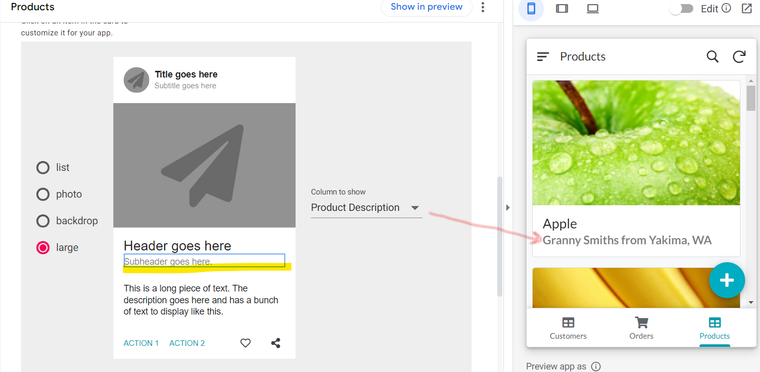Open the Column to show dropdown
The height and width of the screenshot is (372, 760).
(366, 208)
